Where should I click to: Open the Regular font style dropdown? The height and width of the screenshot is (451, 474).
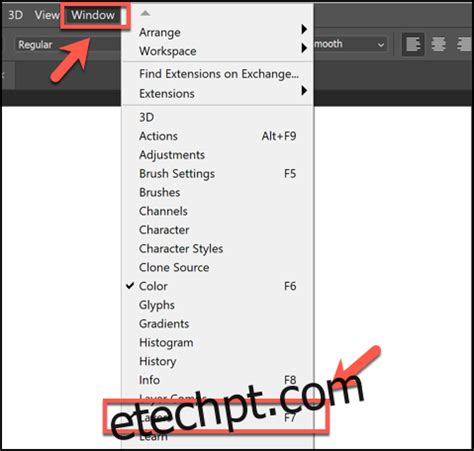68,44
